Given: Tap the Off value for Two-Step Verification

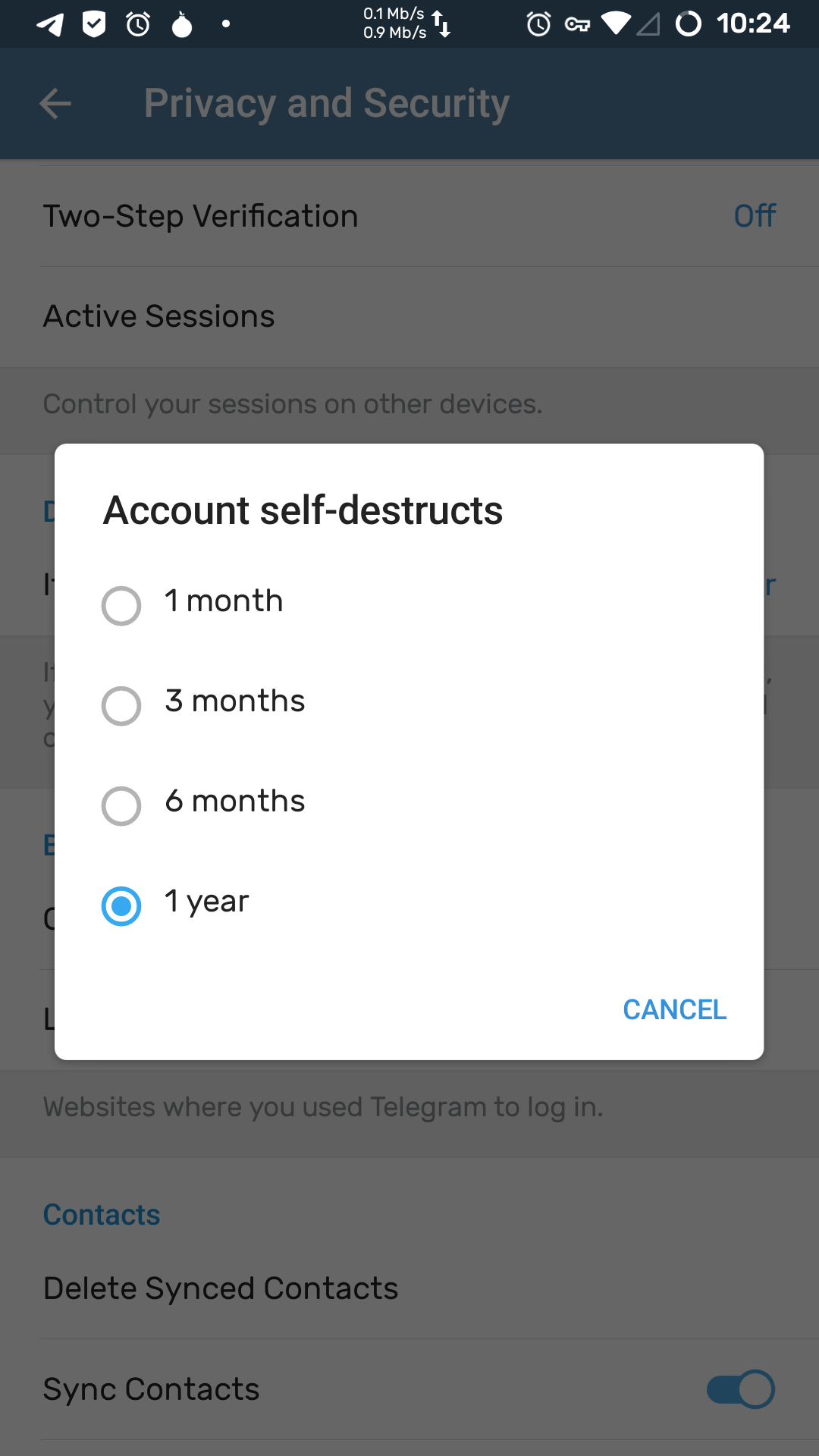Looking at the screenshot, I should click(755, 216).
